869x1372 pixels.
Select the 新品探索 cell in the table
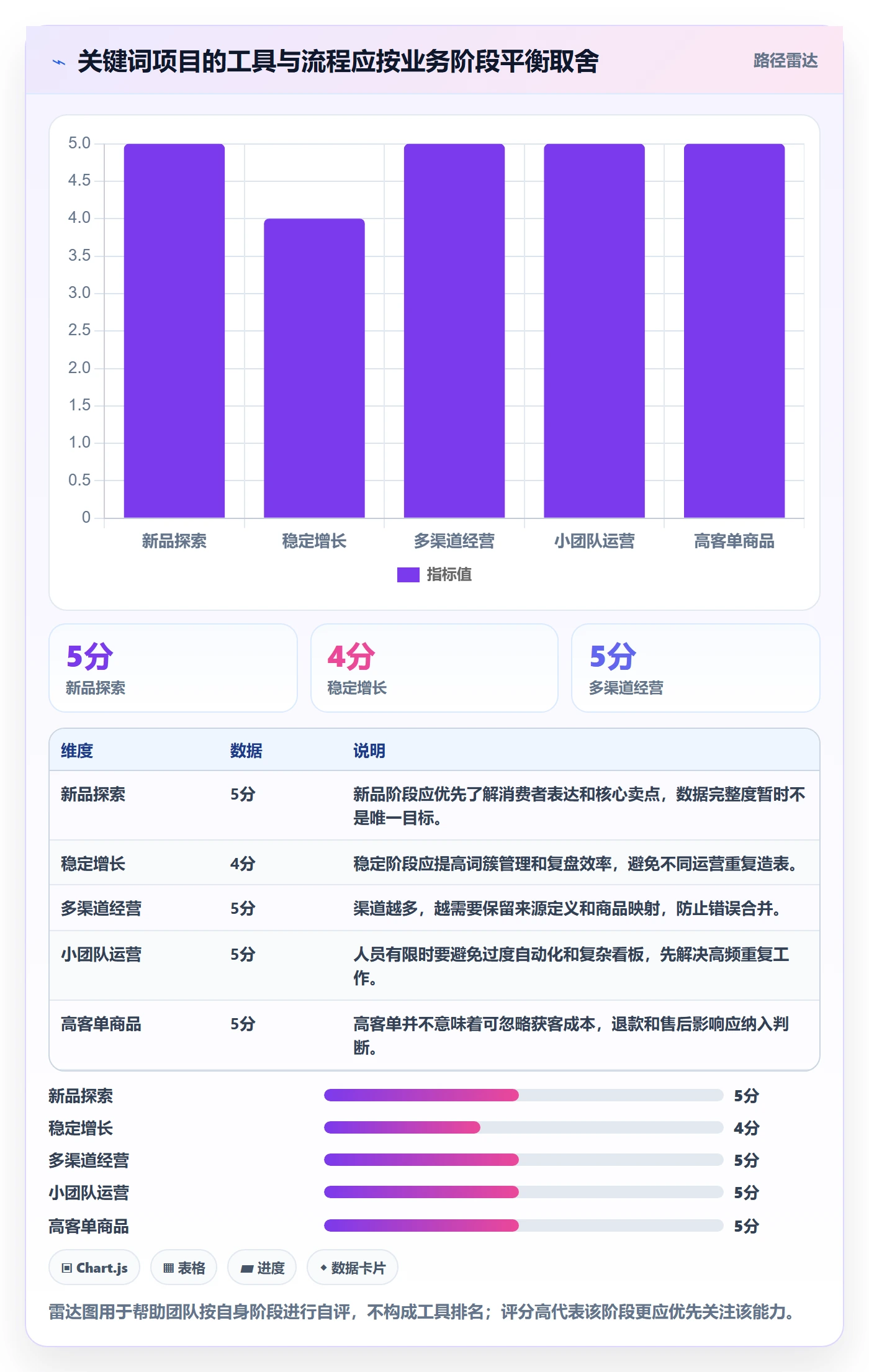[x=93, y=794]
